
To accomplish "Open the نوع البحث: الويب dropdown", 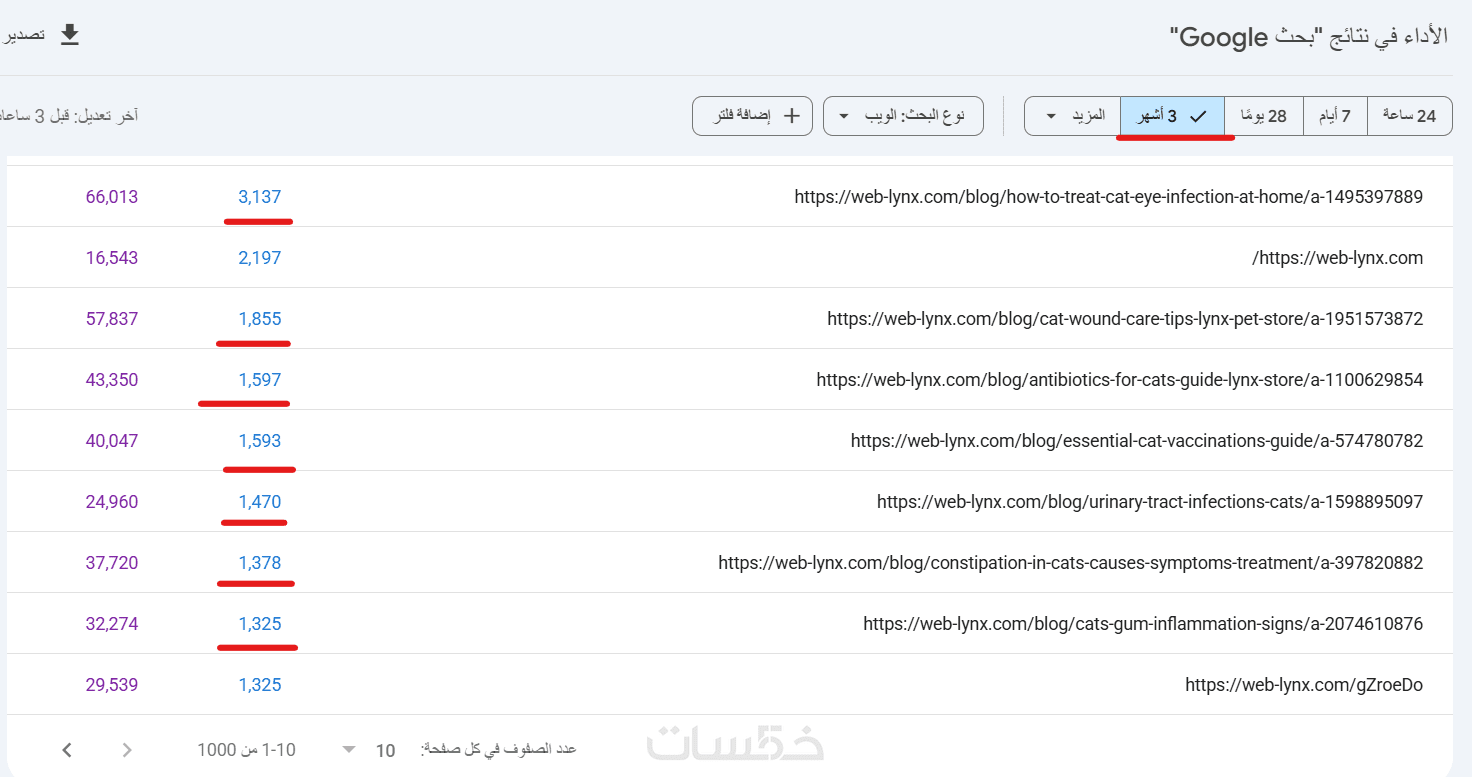I will [903, 116].
